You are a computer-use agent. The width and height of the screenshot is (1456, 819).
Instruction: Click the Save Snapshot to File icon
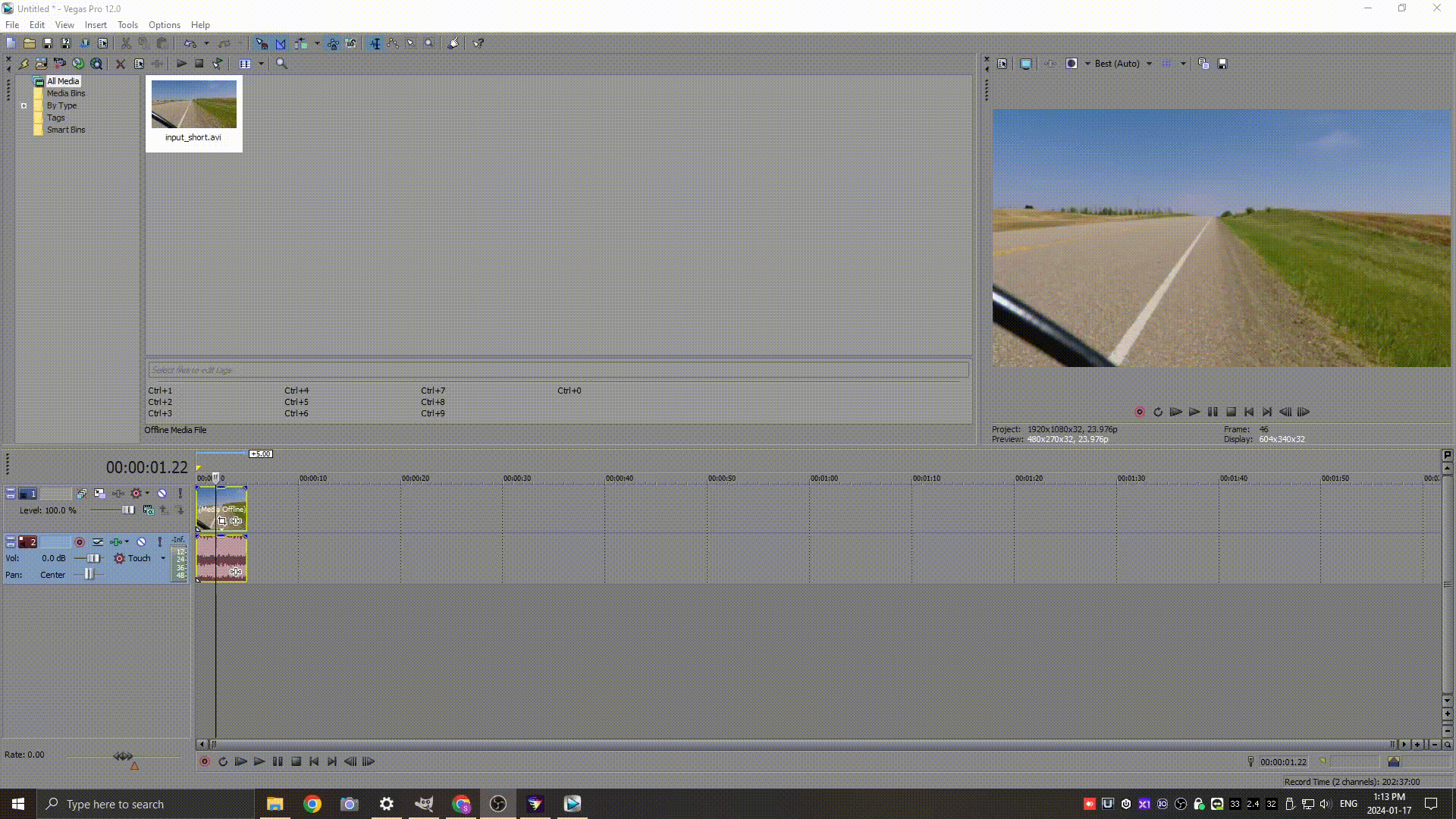[x=1222, y=64]
